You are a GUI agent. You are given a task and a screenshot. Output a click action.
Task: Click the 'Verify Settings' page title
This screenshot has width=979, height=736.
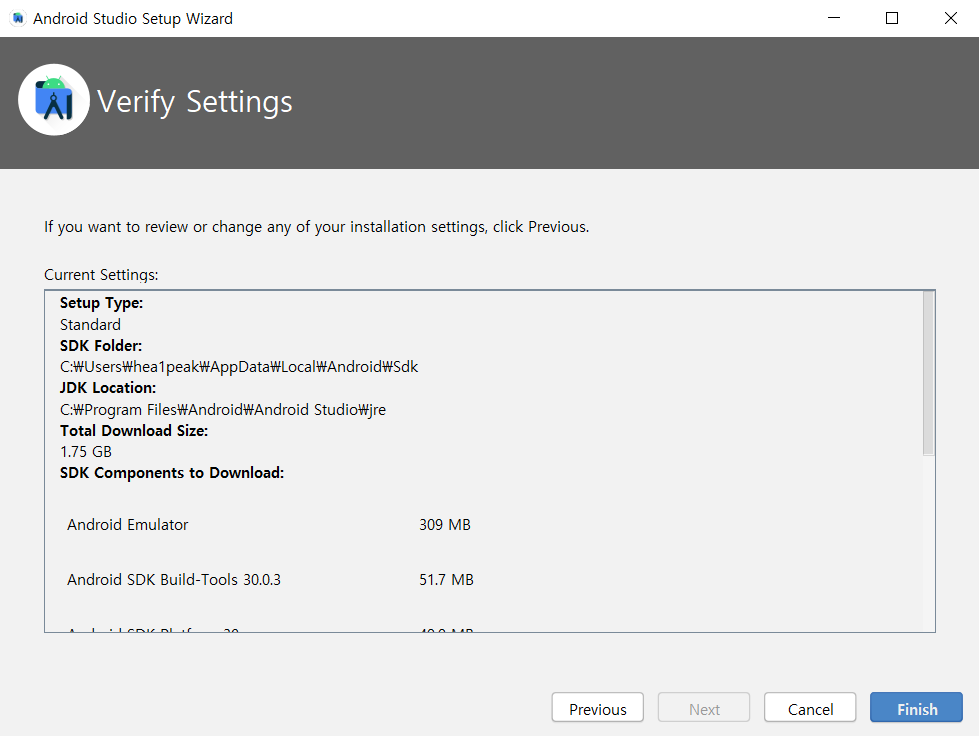(x=195, y=102)
